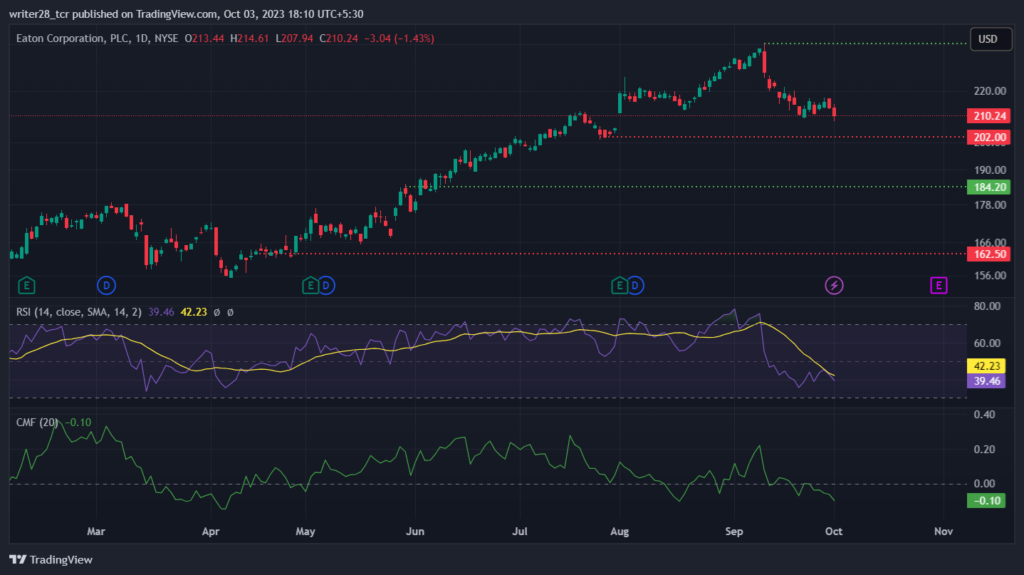Click the purple upcoming earnings E icon
Image resolution: width=1024 pixels, height=575 pixels.
(938, 286)
